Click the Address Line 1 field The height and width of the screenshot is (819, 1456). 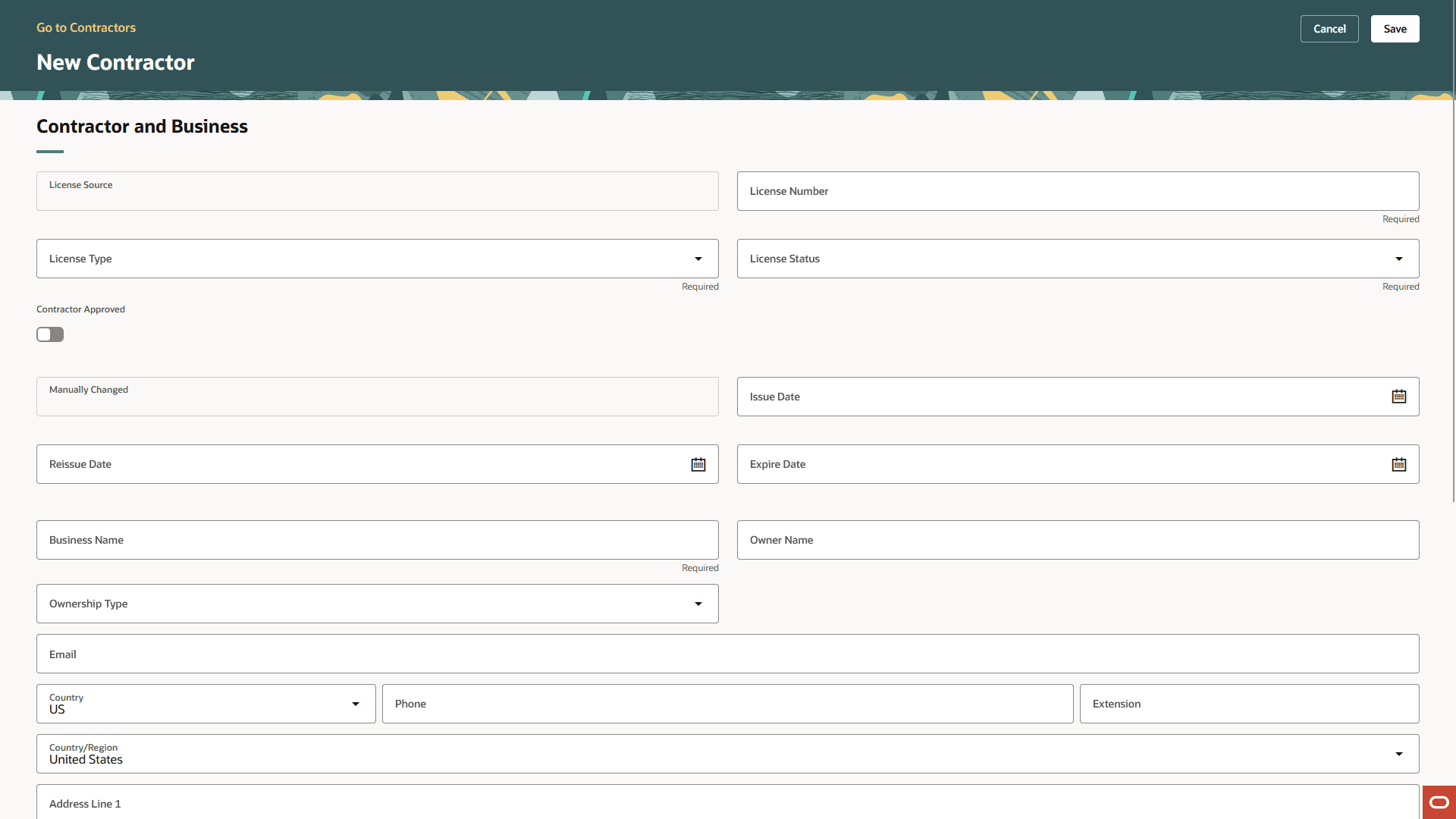727,803
